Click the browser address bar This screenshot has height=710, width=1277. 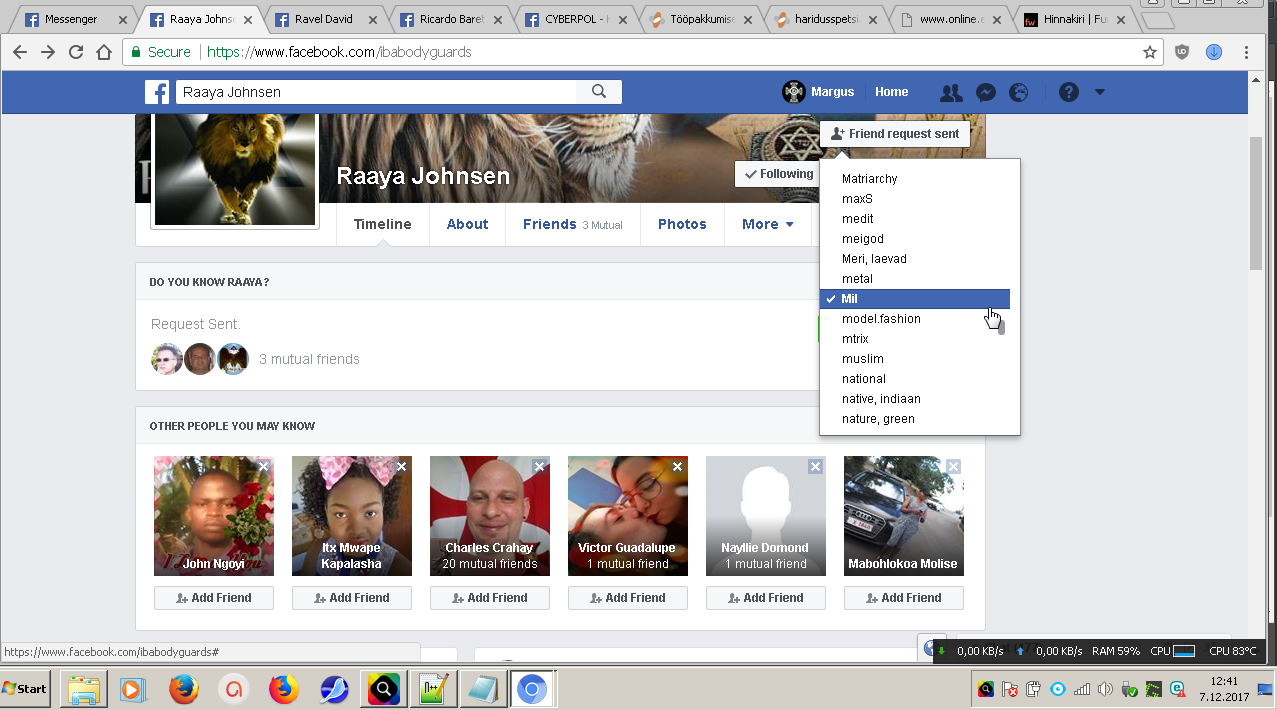click(x=640, y=52)
